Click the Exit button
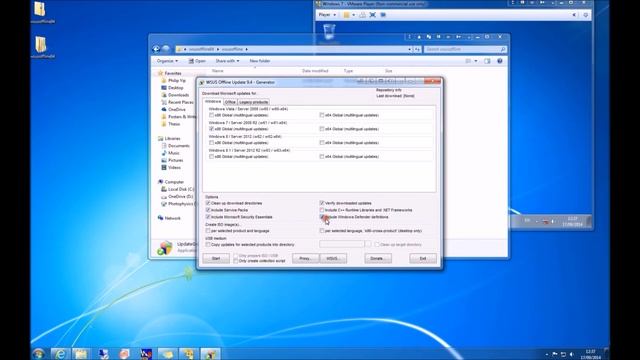 pos(423,258)
